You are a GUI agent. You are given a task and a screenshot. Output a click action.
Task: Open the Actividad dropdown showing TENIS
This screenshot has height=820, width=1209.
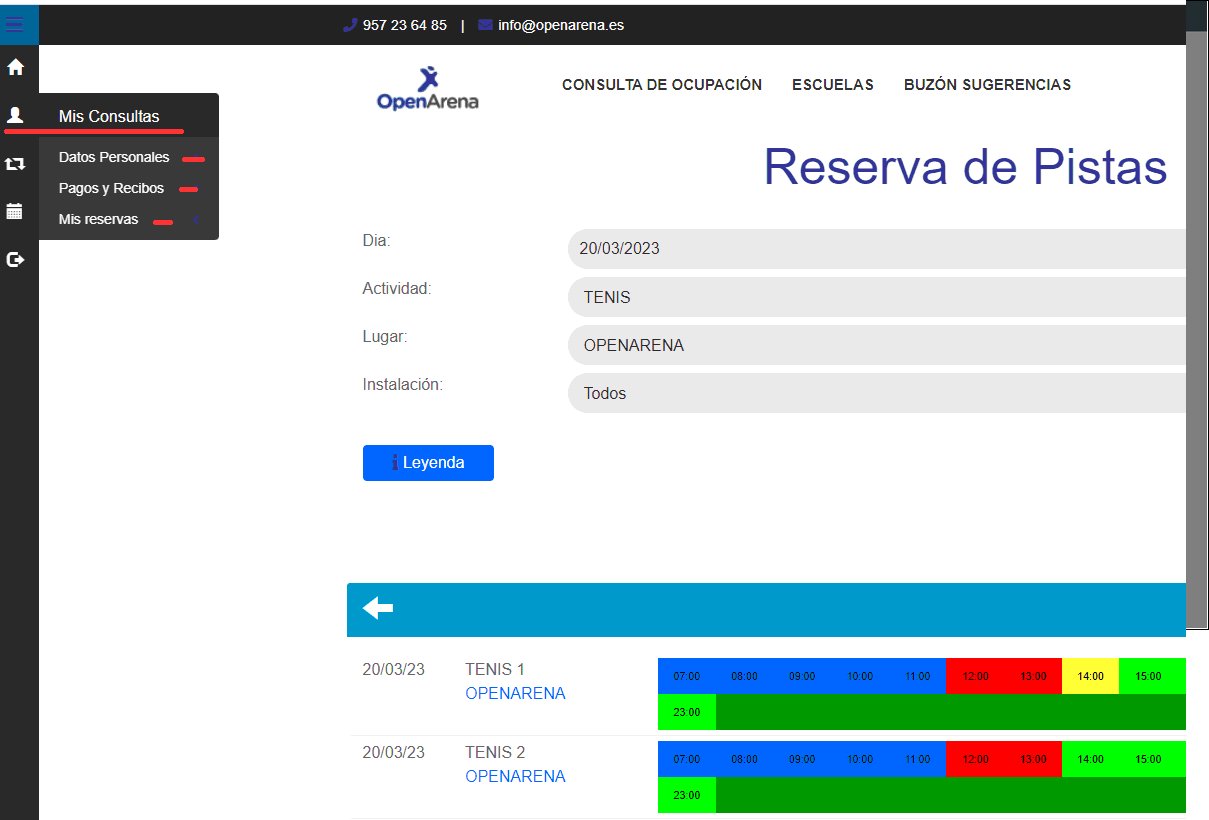pyautogui.click(x=877, y=297)
